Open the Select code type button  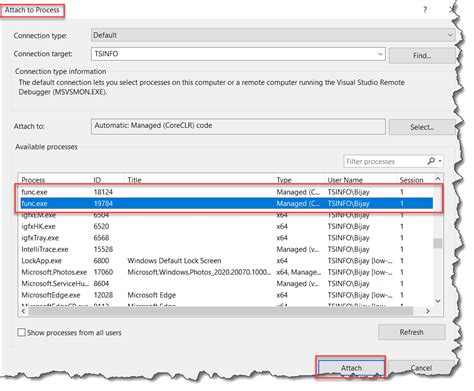point(422,127)
